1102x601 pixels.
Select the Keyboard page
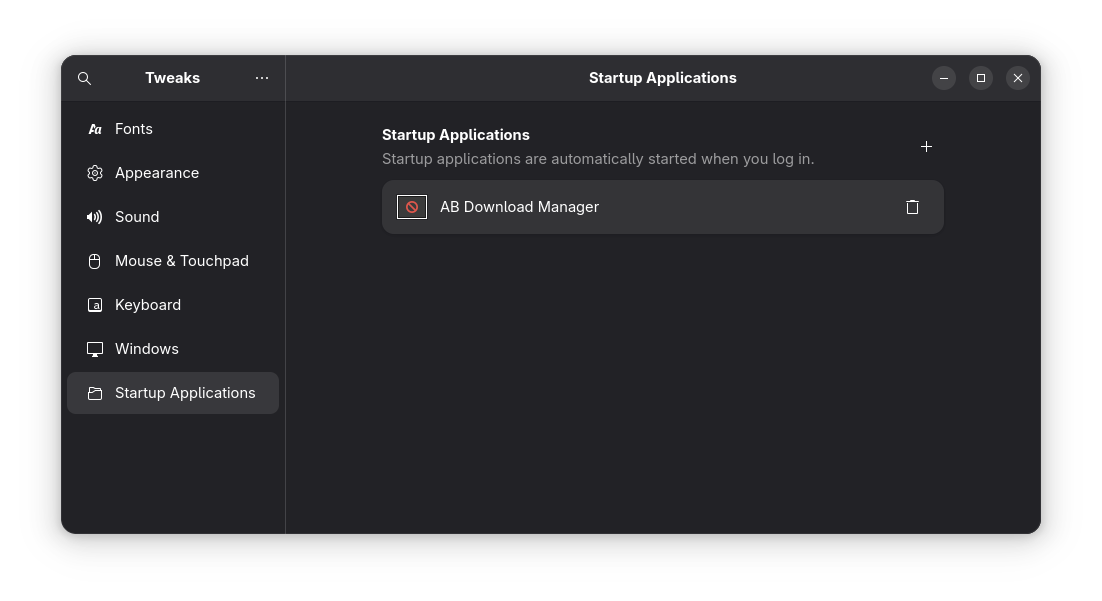[173, 305]
